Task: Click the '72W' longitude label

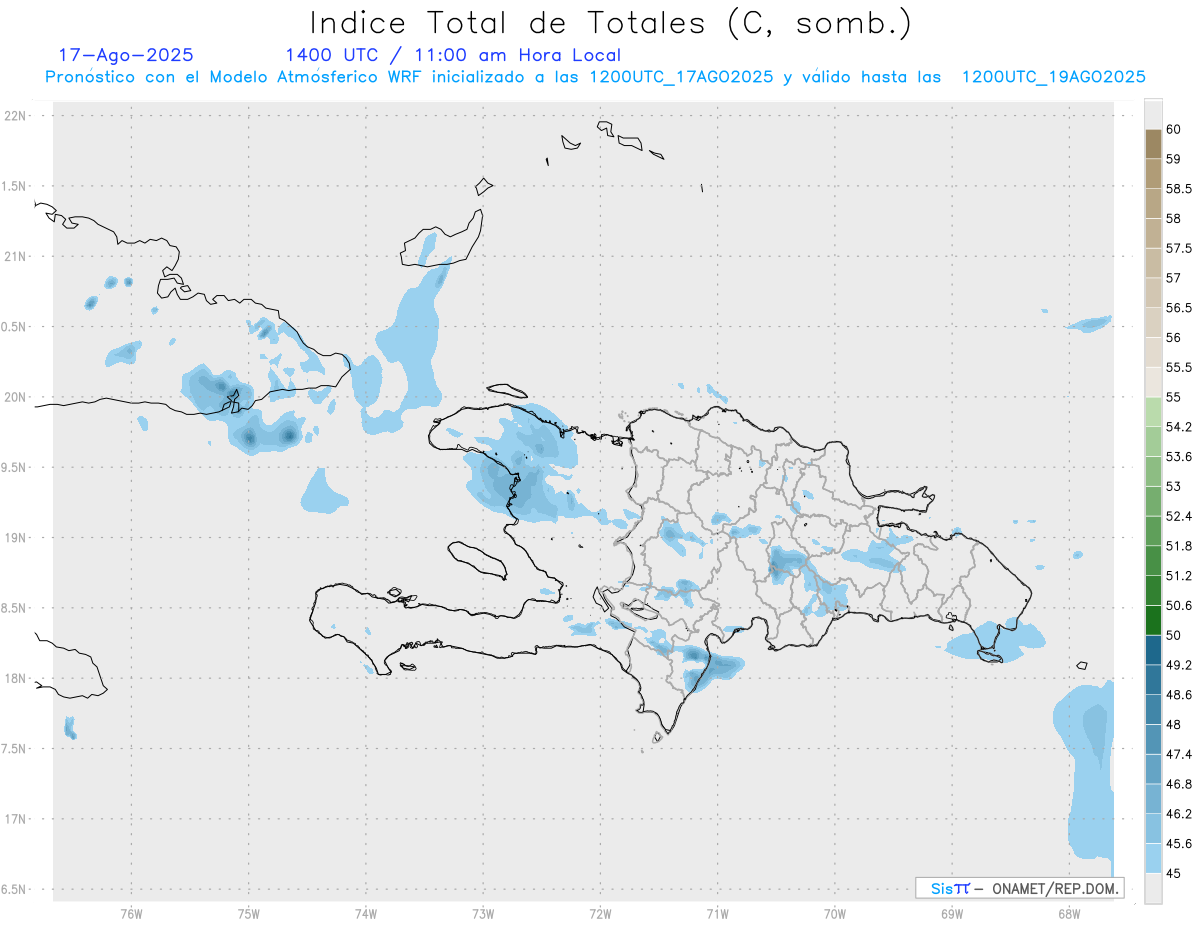Action: pyautogui.click(x=600, y=913)
